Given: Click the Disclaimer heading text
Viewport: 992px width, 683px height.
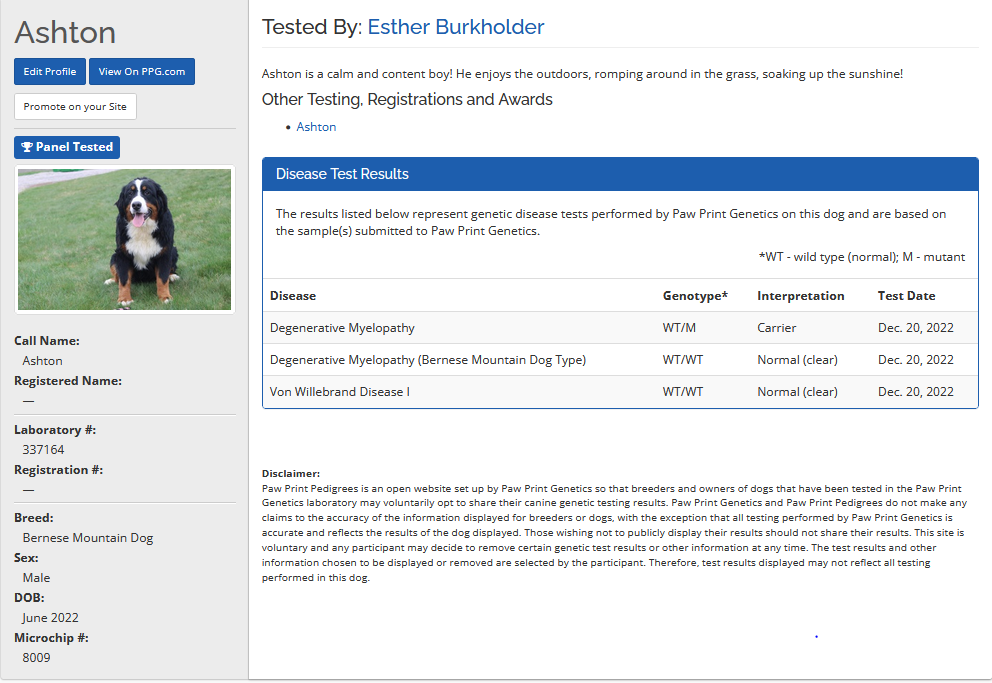Looking at the screenshot, I should [x=291, y=473].
